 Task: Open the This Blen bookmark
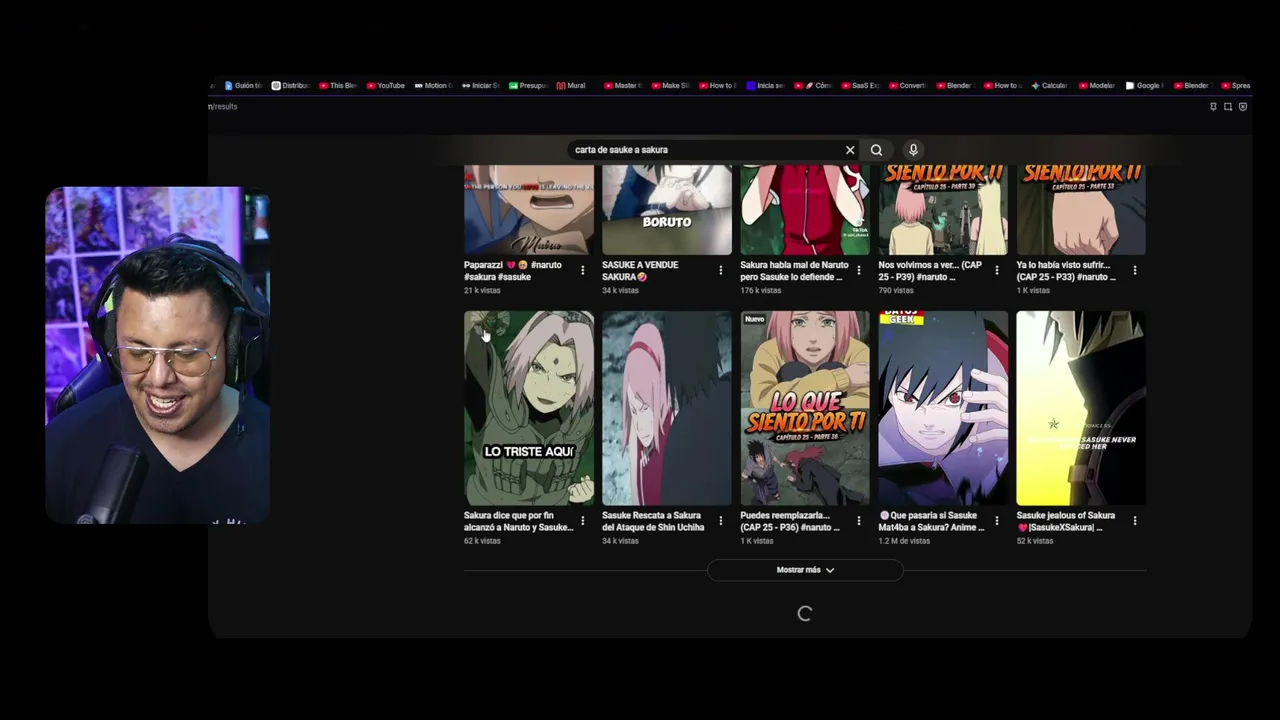point(339,86)
